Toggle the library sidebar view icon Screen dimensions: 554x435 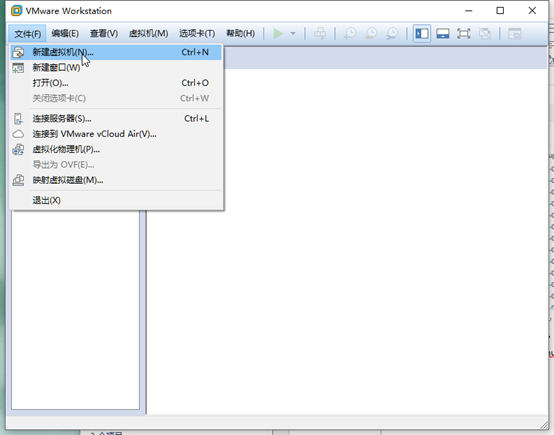point(422,34)
